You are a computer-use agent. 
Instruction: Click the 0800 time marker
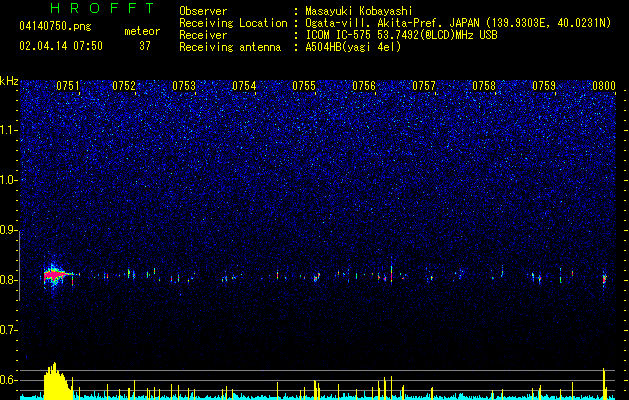604,86
